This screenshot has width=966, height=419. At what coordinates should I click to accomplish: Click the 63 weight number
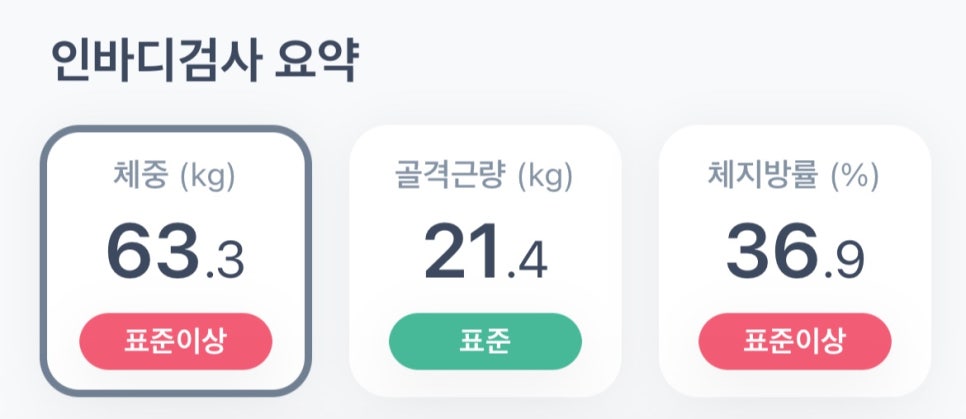click(x=151, y=251)
